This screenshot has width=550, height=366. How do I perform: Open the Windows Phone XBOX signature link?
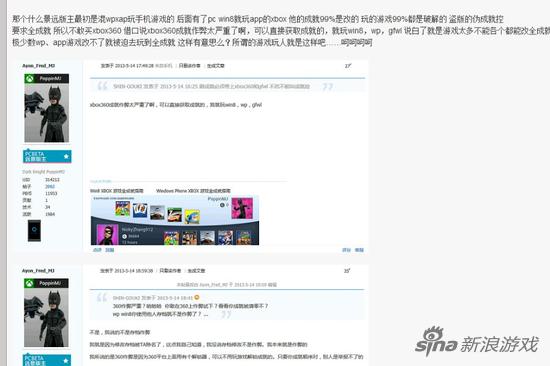click(193, 191)
